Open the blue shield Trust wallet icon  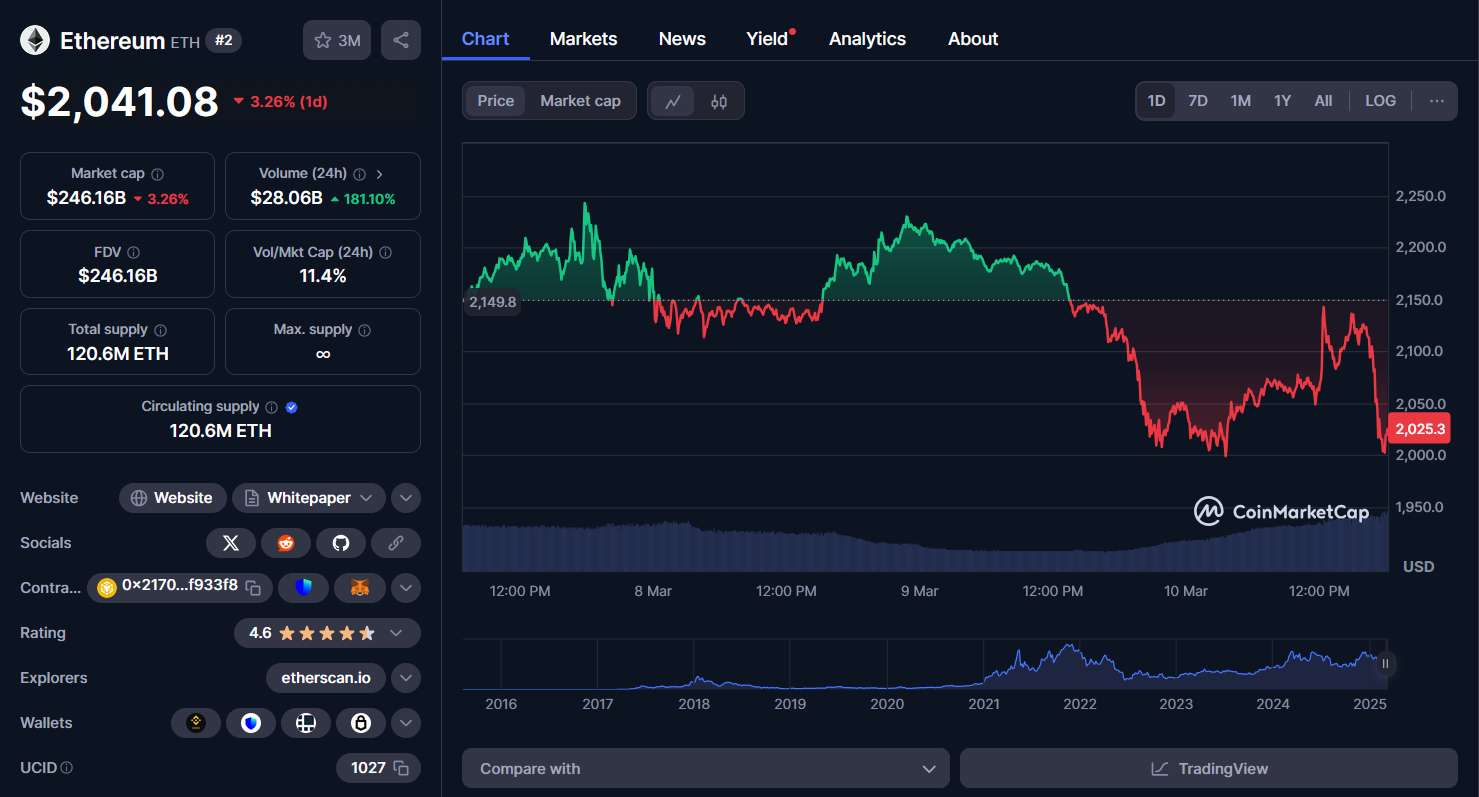tap(251, 723)
